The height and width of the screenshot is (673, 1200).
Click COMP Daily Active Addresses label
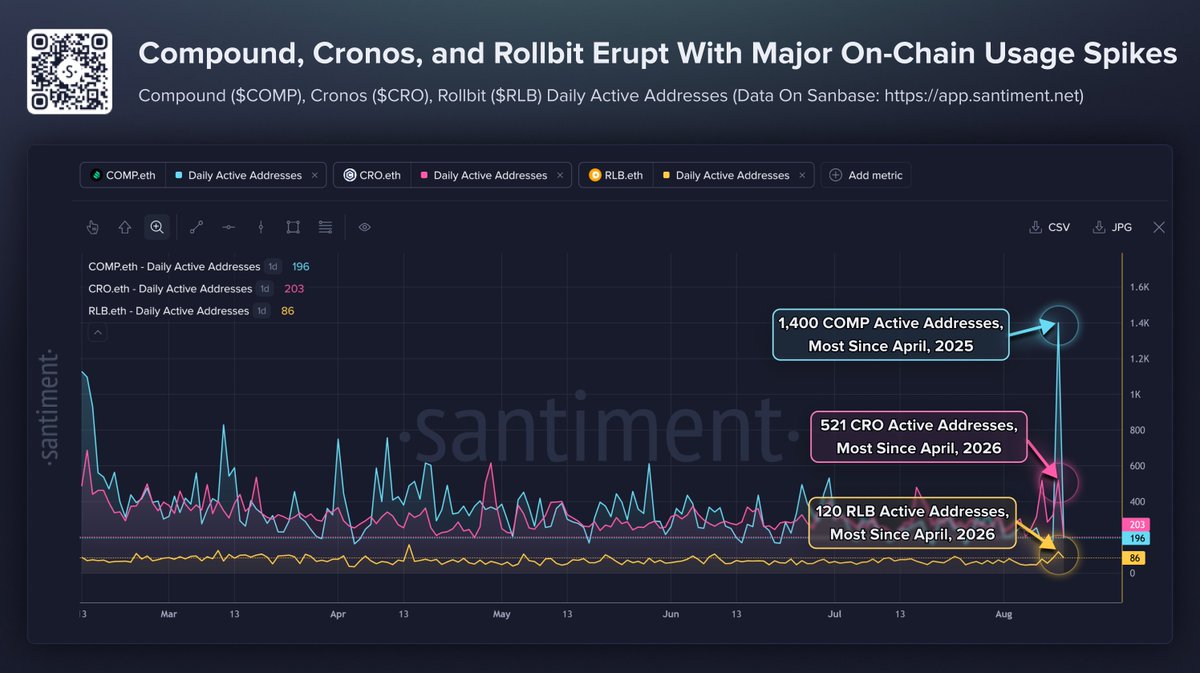(245, 175)
